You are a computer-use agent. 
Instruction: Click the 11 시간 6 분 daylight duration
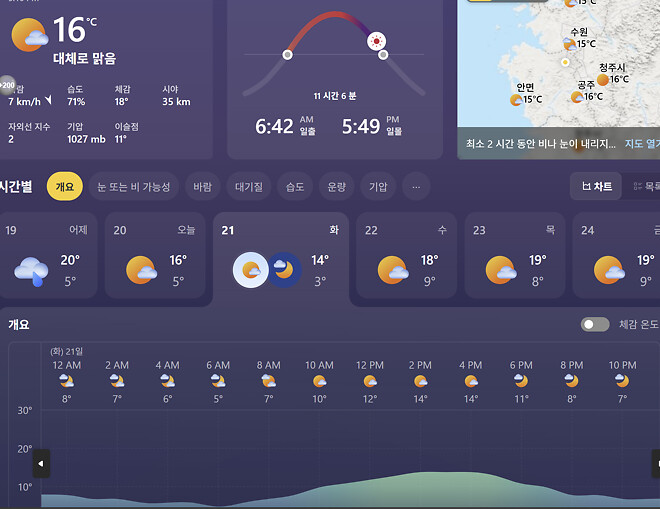coord(335,96)
